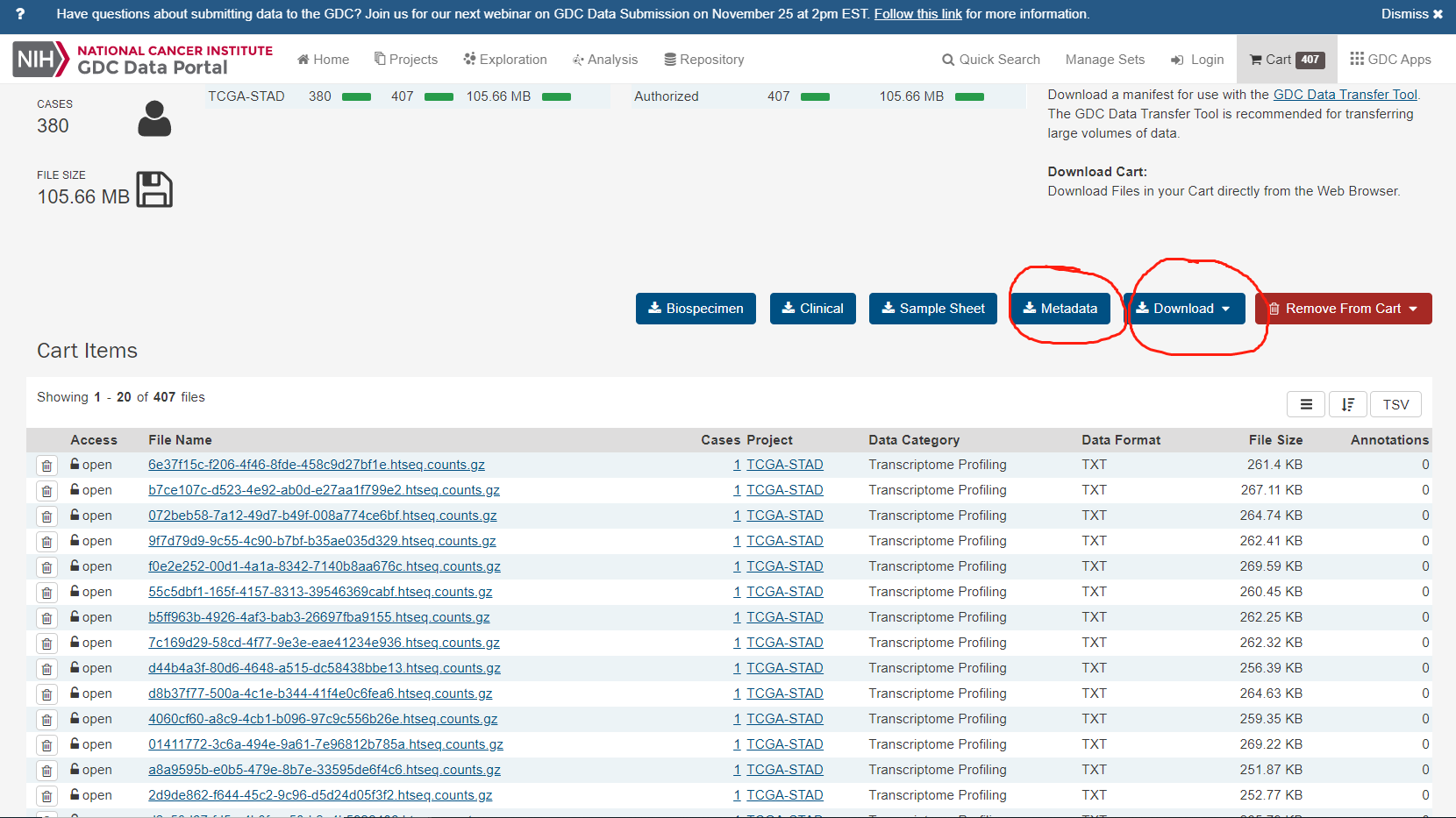Expand the Download dropdown button
The height and width of the screenshot is (818, 1456).
click(x=1183, y=309)
